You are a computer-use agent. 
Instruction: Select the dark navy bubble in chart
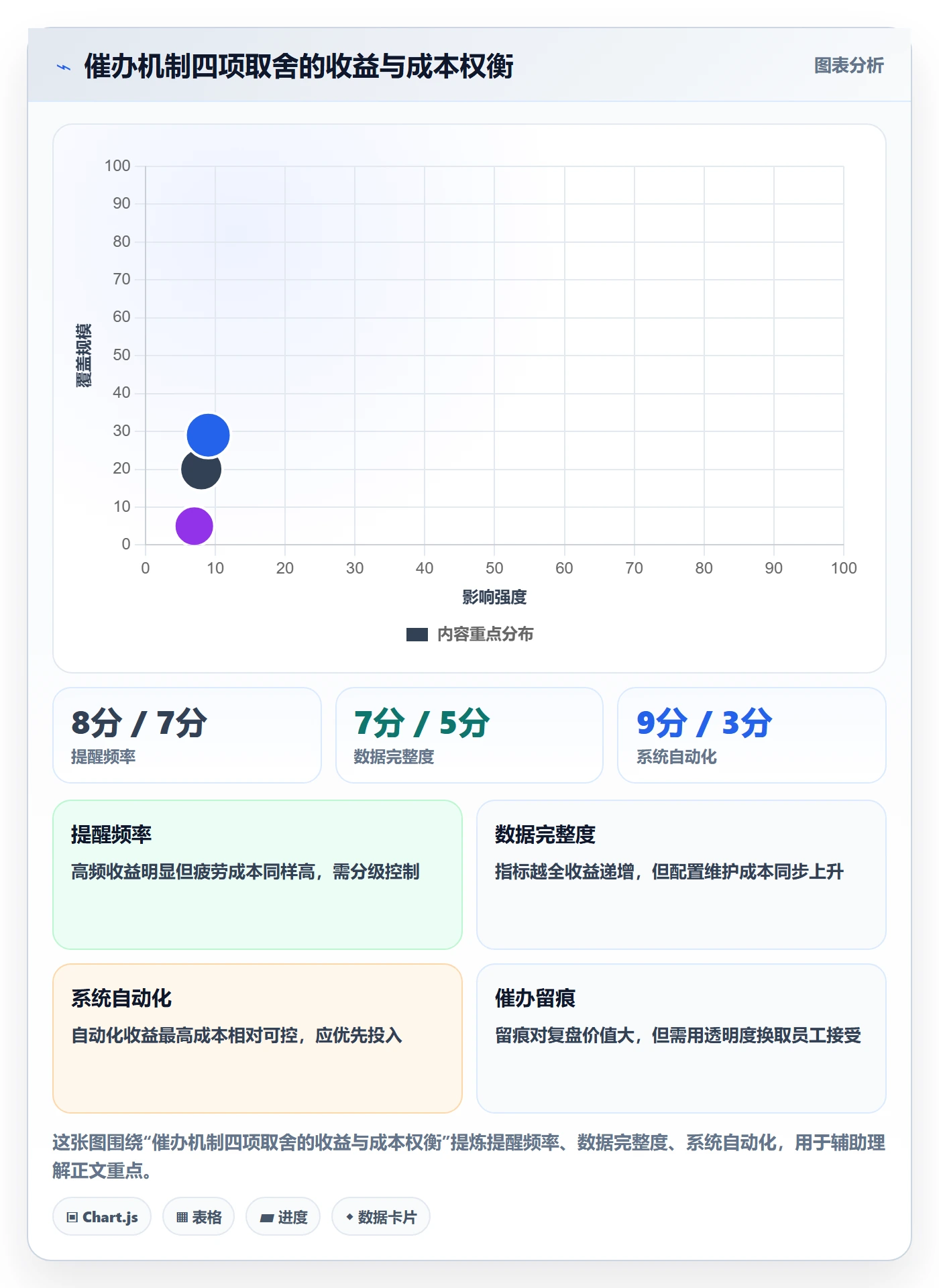[201, 470]
